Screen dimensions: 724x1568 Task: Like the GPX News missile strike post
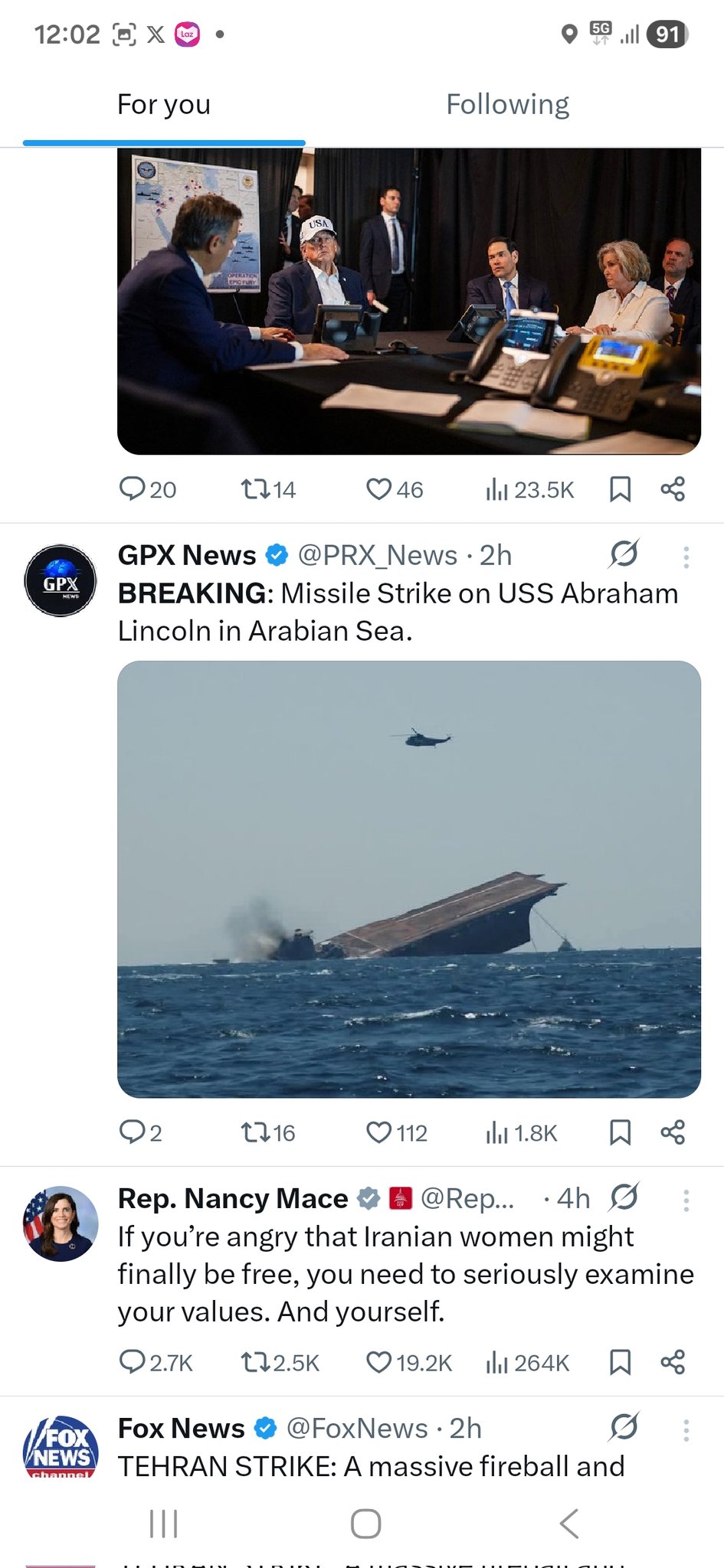click(378, 1132)
